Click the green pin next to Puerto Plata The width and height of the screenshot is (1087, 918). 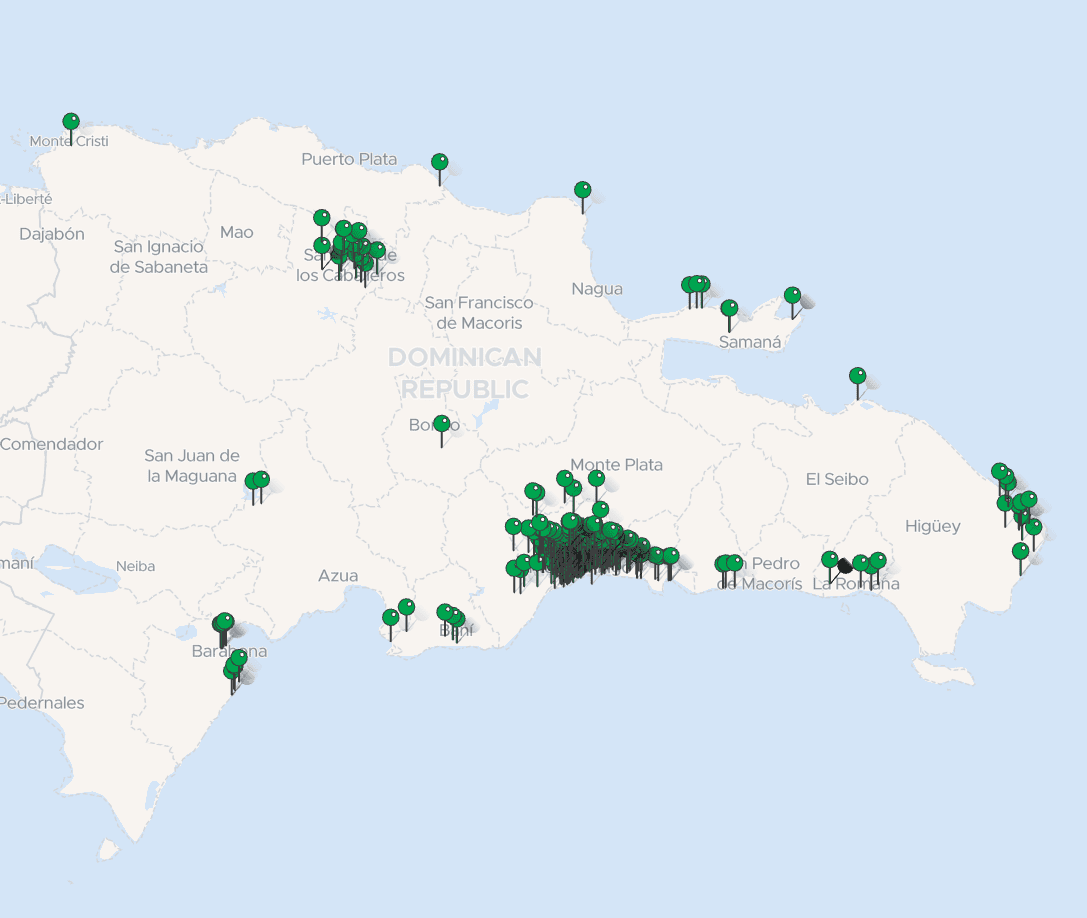click(440, 163)
